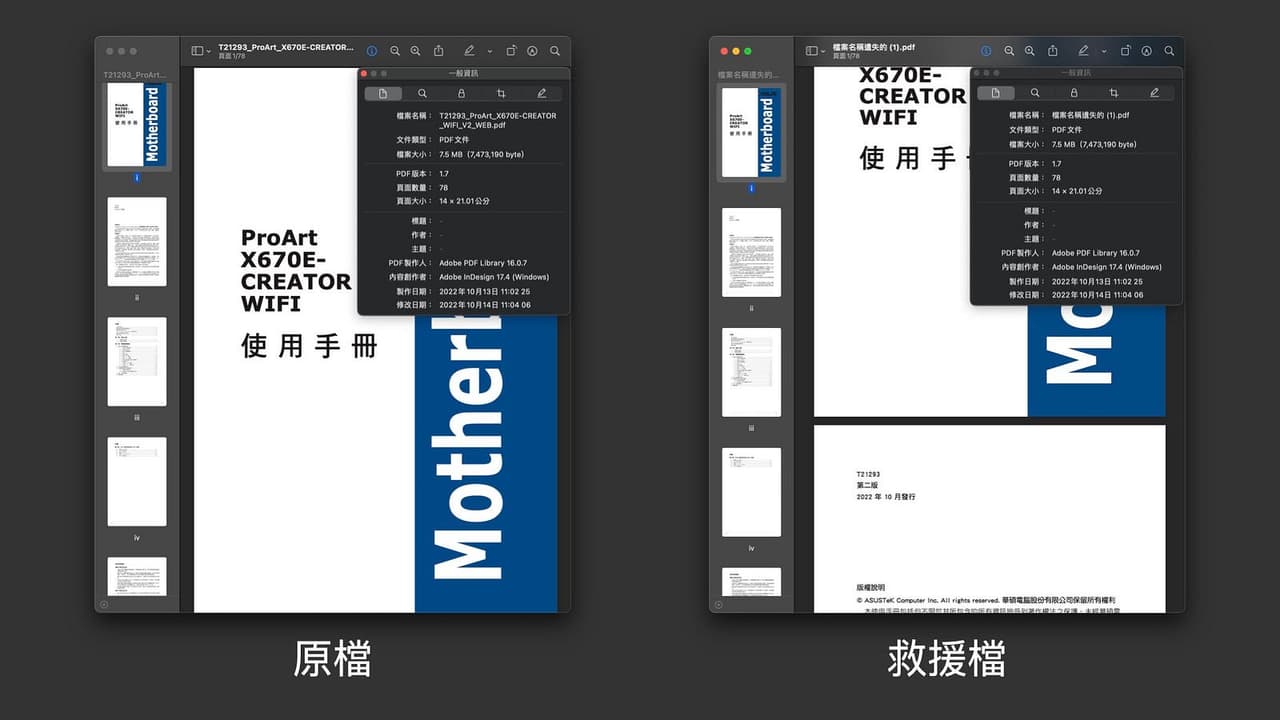This screenshot has height=720, width=1280.
Task: Click rotate icon in left Preview toolbar
Action: (511, 51)
